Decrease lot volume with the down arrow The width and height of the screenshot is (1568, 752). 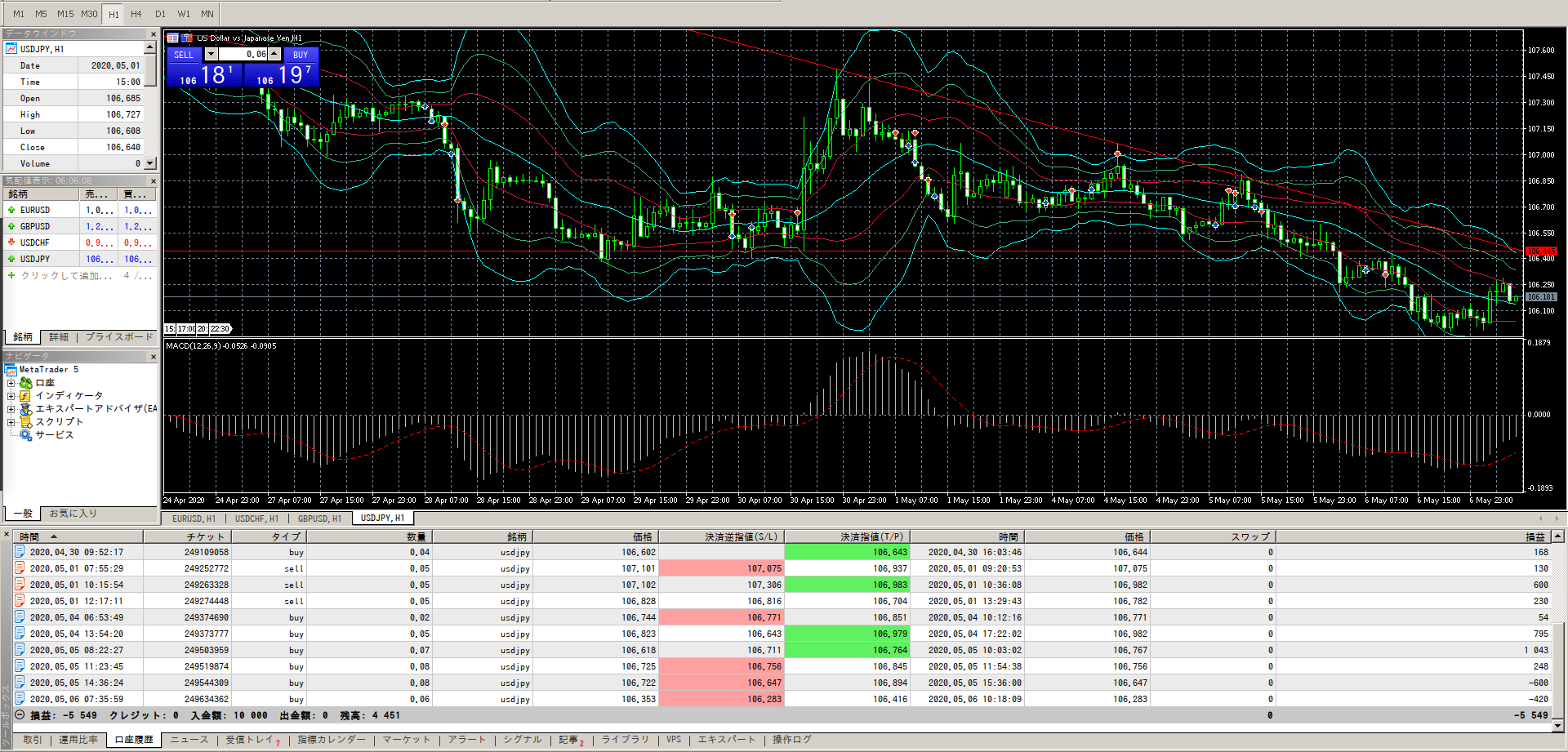pyautogui.click(x=211, y=54)
